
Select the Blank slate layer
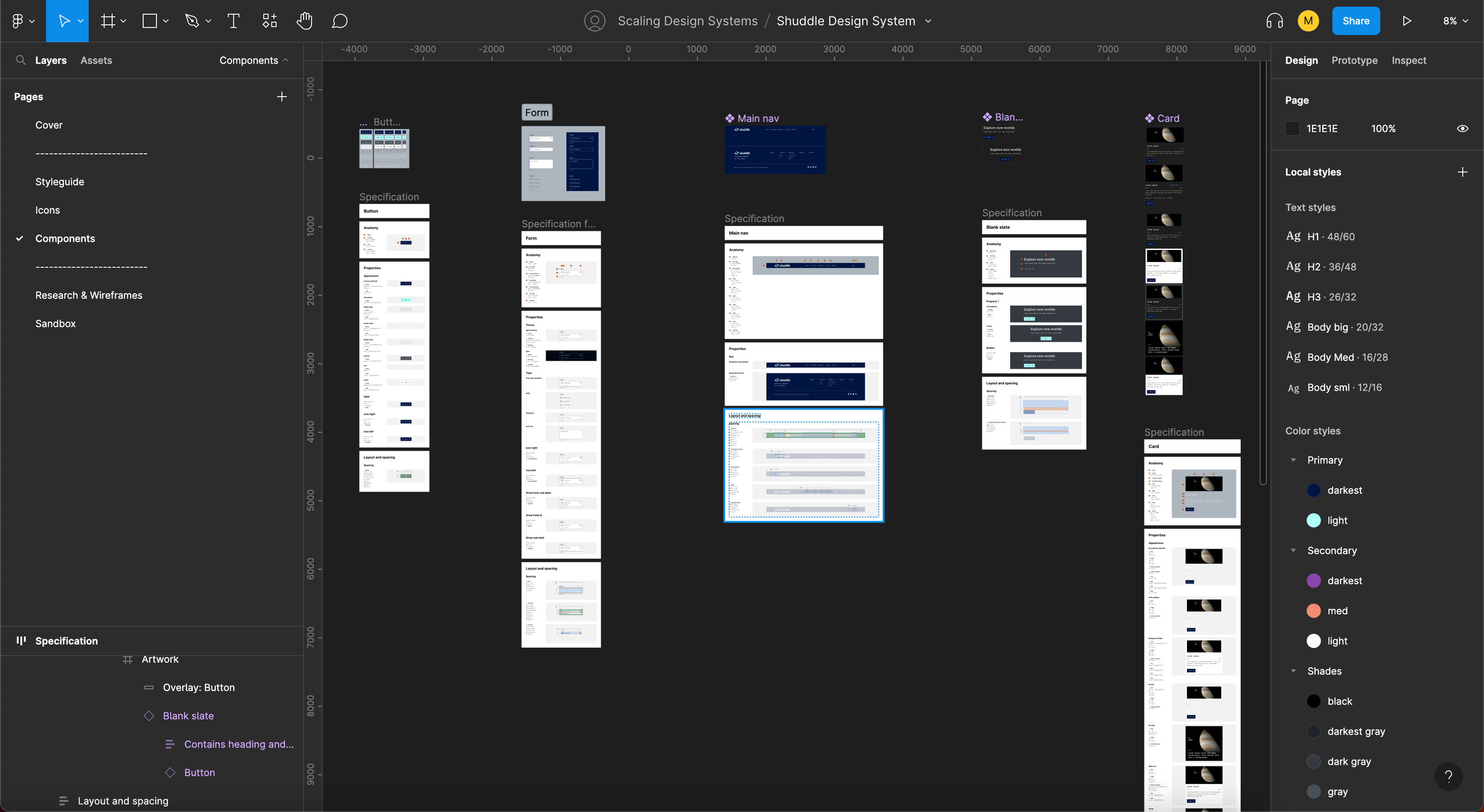pos(188,716)
